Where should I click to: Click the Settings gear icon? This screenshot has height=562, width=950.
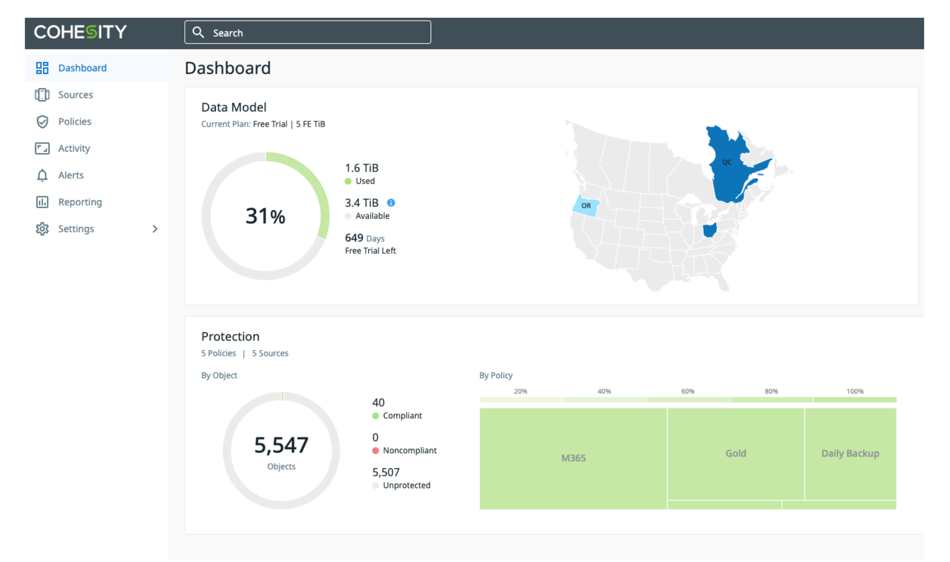point(42,229)
